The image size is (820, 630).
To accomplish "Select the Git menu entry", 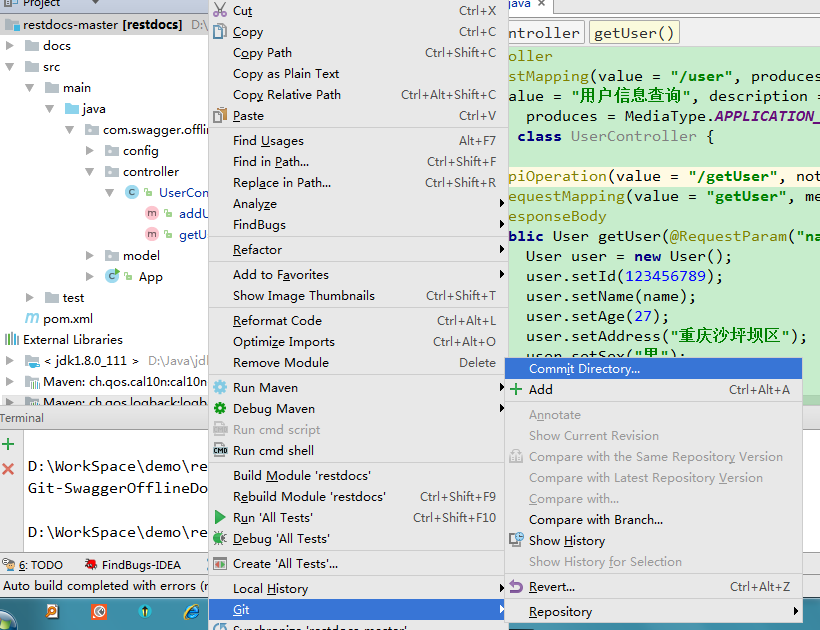I will tap(358, 610).
